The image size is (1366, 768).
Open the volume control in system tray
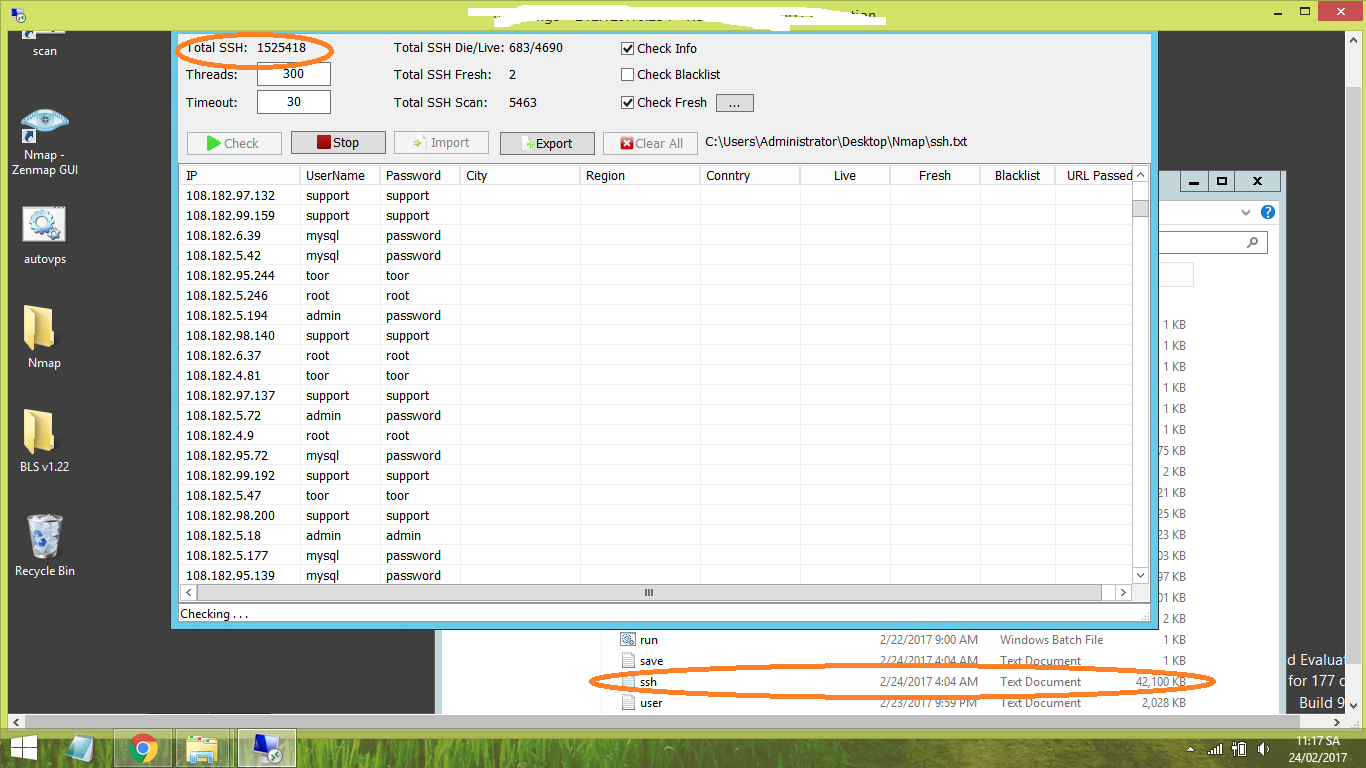click(x=1264, y=749)
